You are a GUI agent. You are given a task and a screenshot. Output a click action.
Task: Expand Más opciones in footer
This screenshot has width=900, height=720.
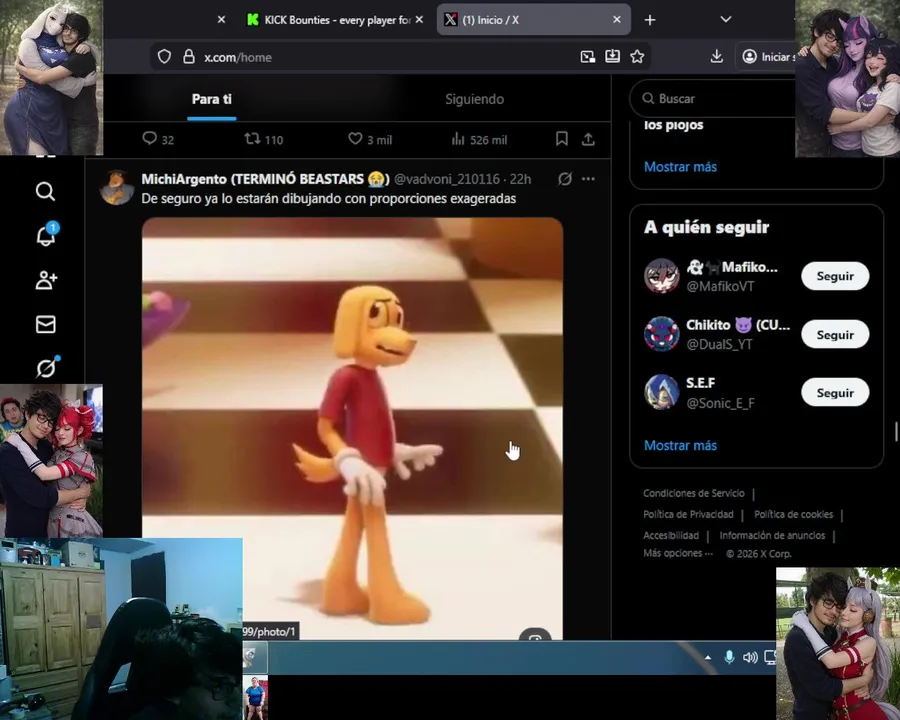(x=678, y=553)
